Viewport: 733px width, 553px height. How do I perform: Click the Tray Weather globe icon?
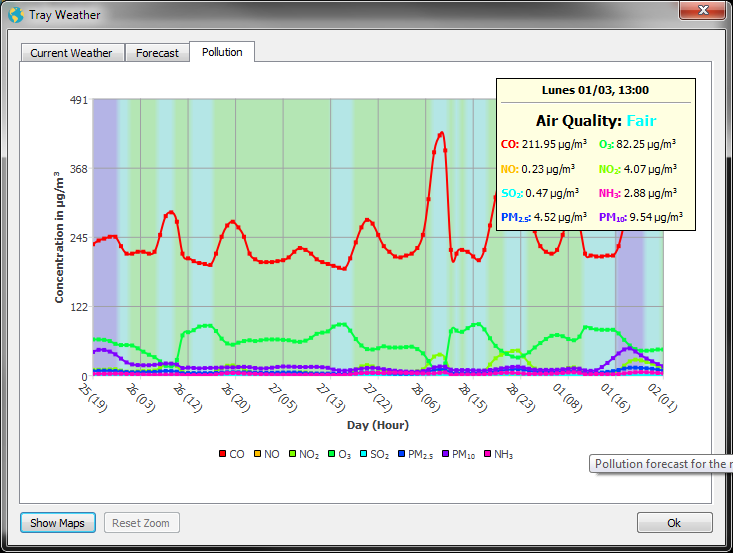pos(15,15)
